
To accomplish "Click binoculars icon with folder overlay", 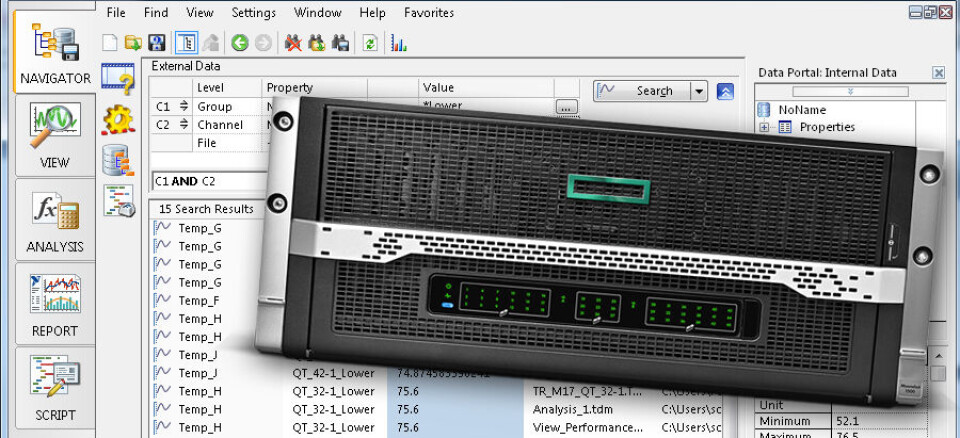I will click(317, 43).
